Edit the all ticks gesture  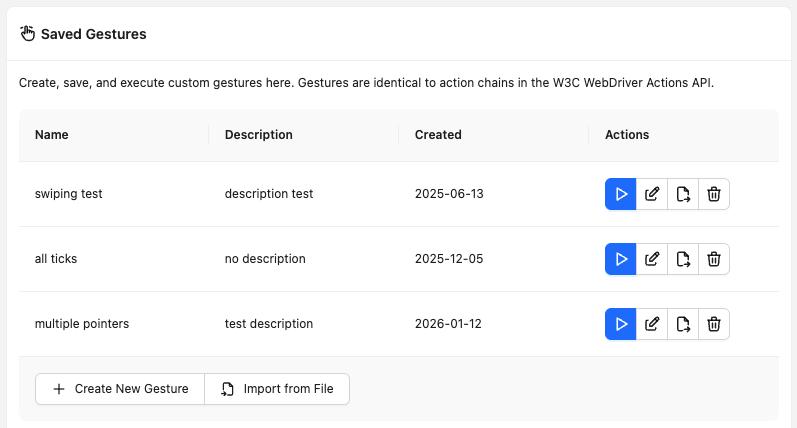click(x=652, y=259)
